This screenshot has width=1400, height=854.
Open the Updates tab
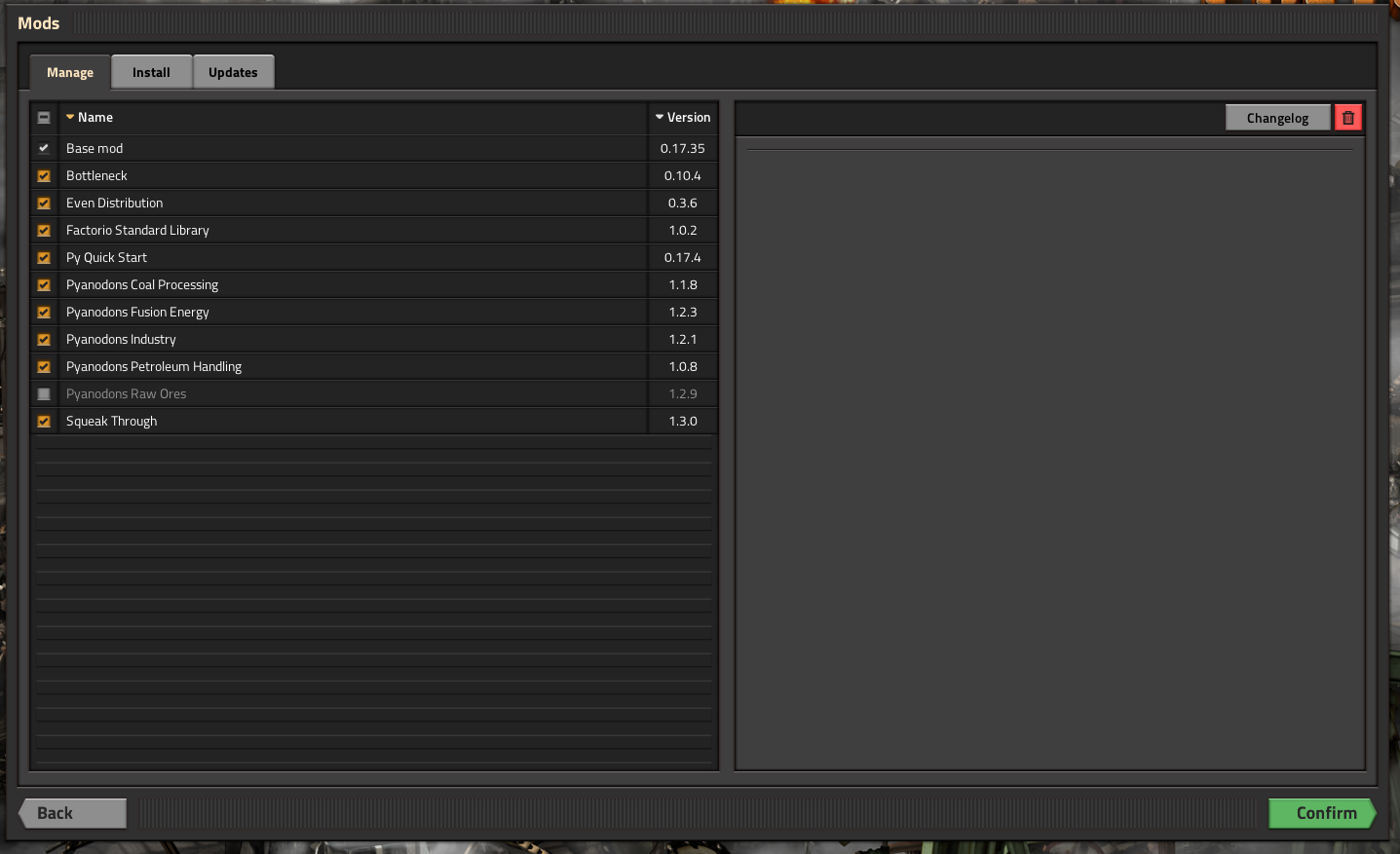tap(233, 73)
